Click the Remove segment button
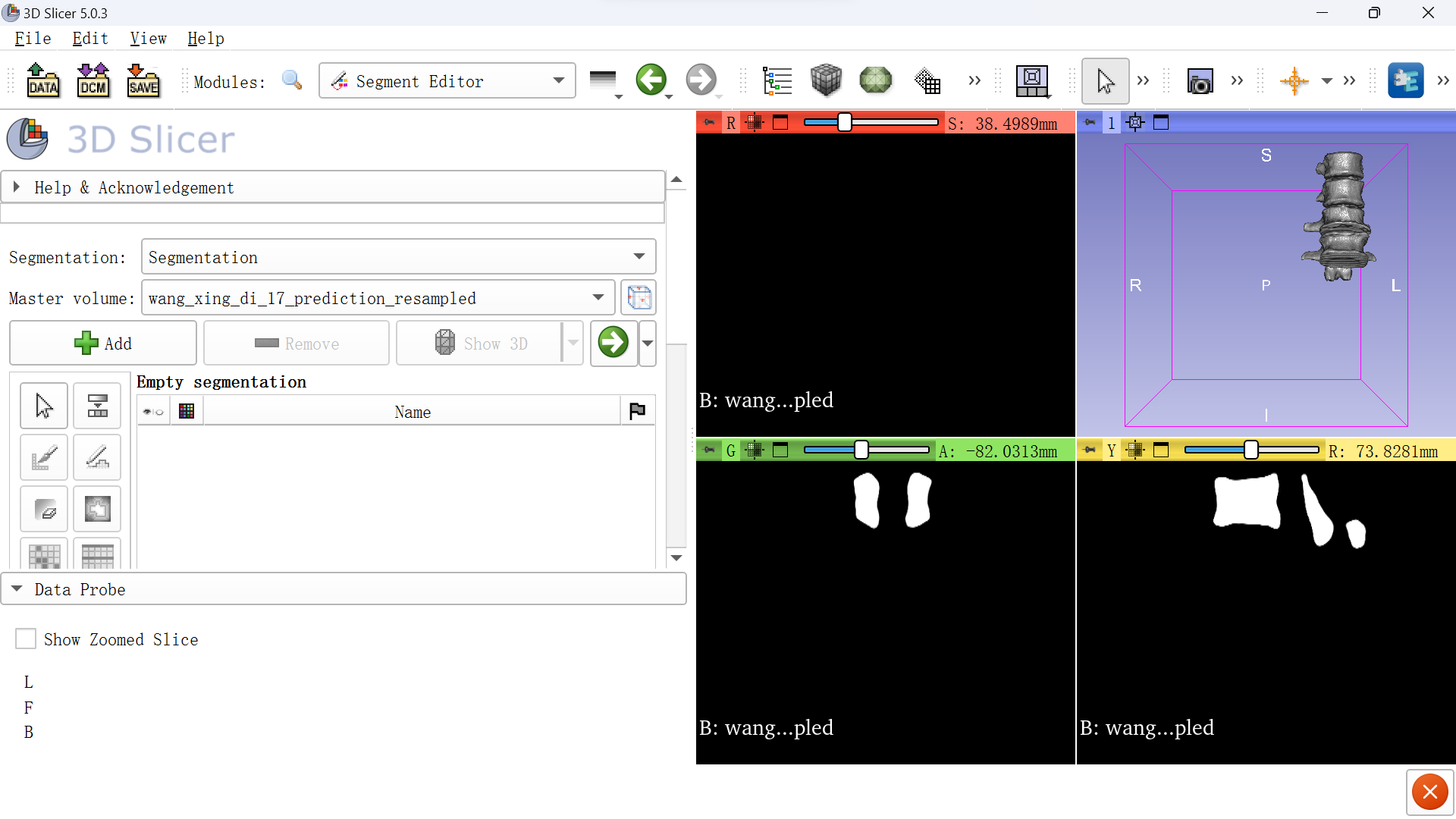 (x=297, y=343)
